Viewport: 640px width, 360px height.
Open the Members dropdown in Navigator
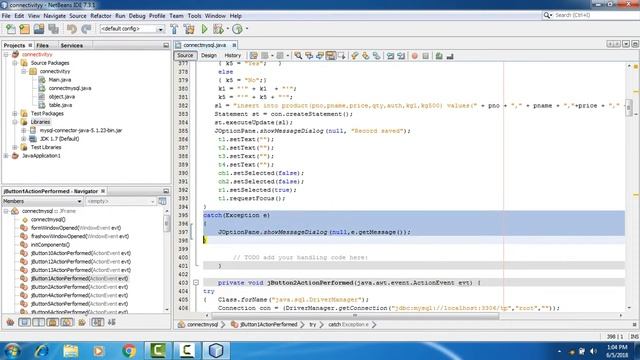[x=79, y=201]
